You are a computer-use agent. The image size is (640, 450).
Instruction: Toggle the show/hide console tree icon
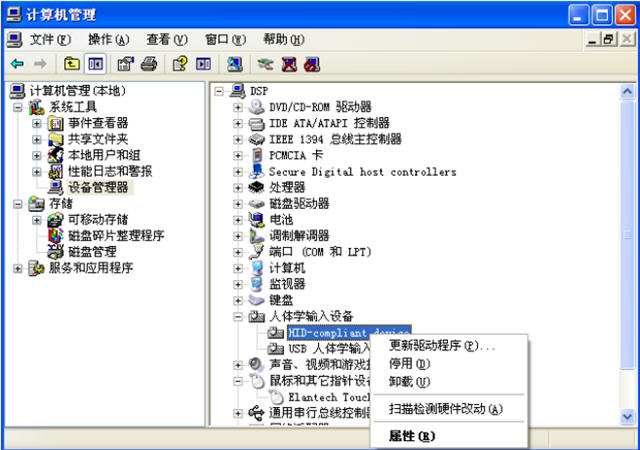(96, 64)
